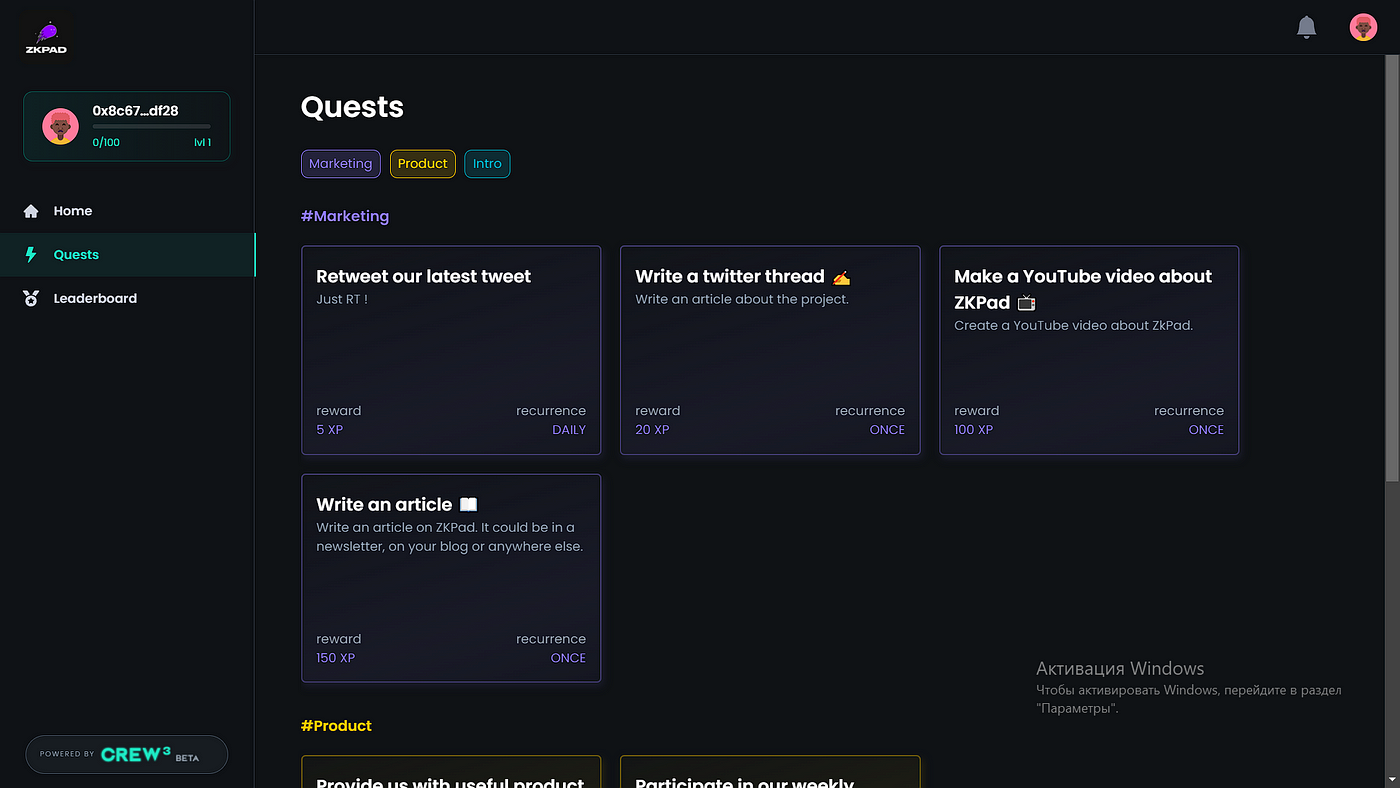The image size is (1400, 788).
Task: Click the TV emoji on YouTube video card
Action: [1026, 302]
